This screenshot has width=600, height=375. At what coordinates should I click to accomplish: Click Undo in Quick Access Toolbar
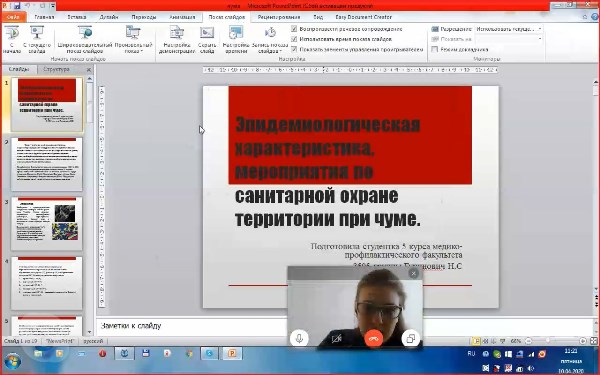coord(28,6)
